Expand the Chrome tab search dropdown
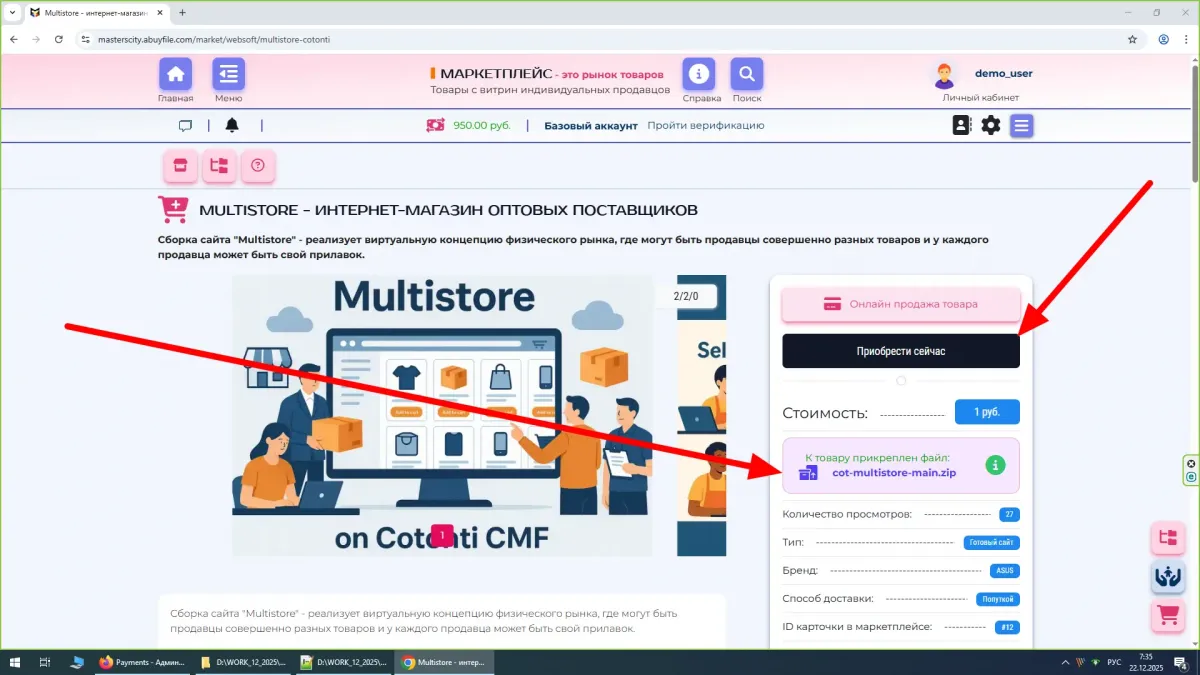 click(12, 12)
